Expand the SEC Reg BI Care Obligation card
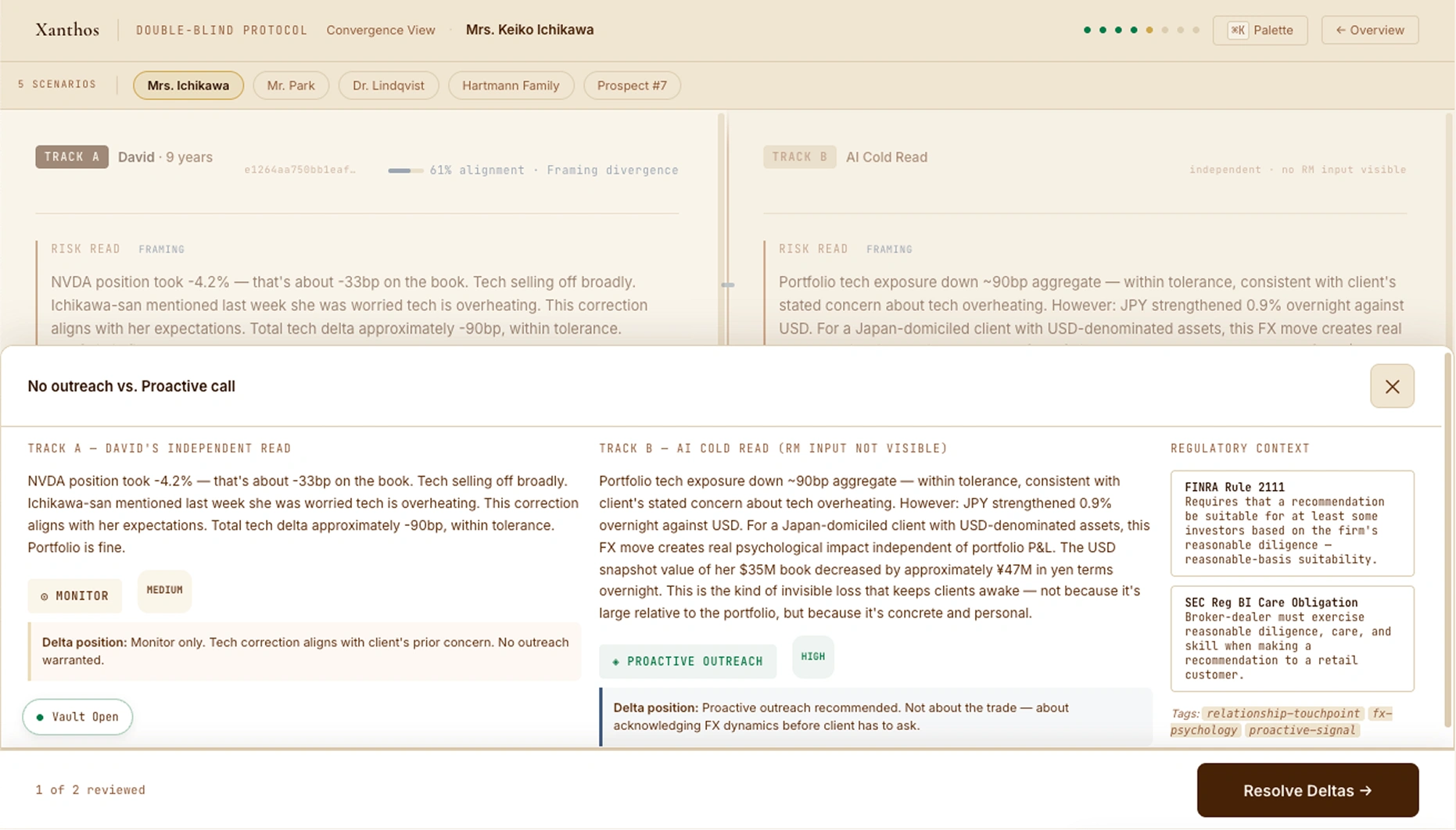1456x830 pixels. click(x=1292, y=639)
